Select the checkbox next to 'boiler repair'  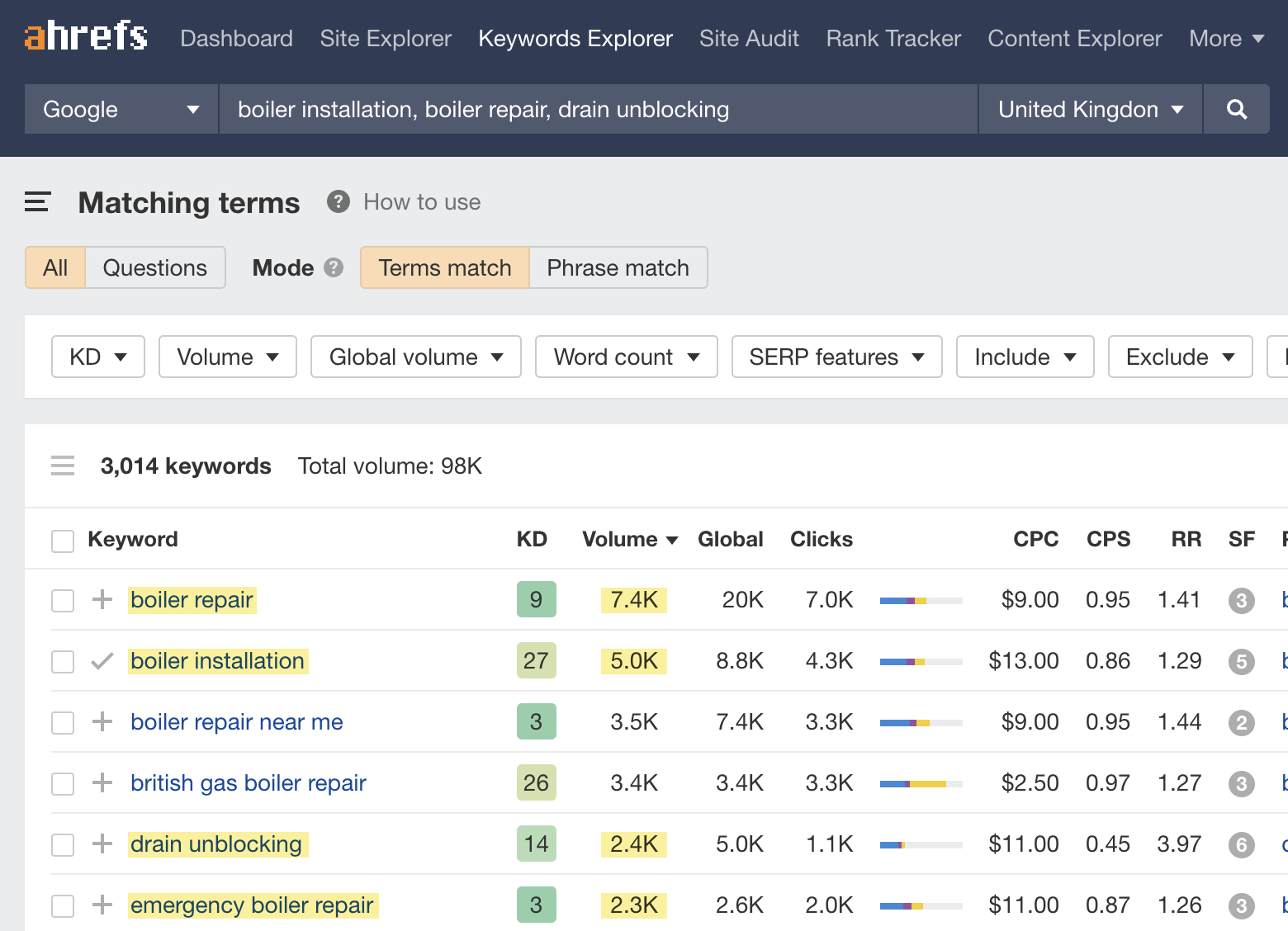click(x=62, y=600)
